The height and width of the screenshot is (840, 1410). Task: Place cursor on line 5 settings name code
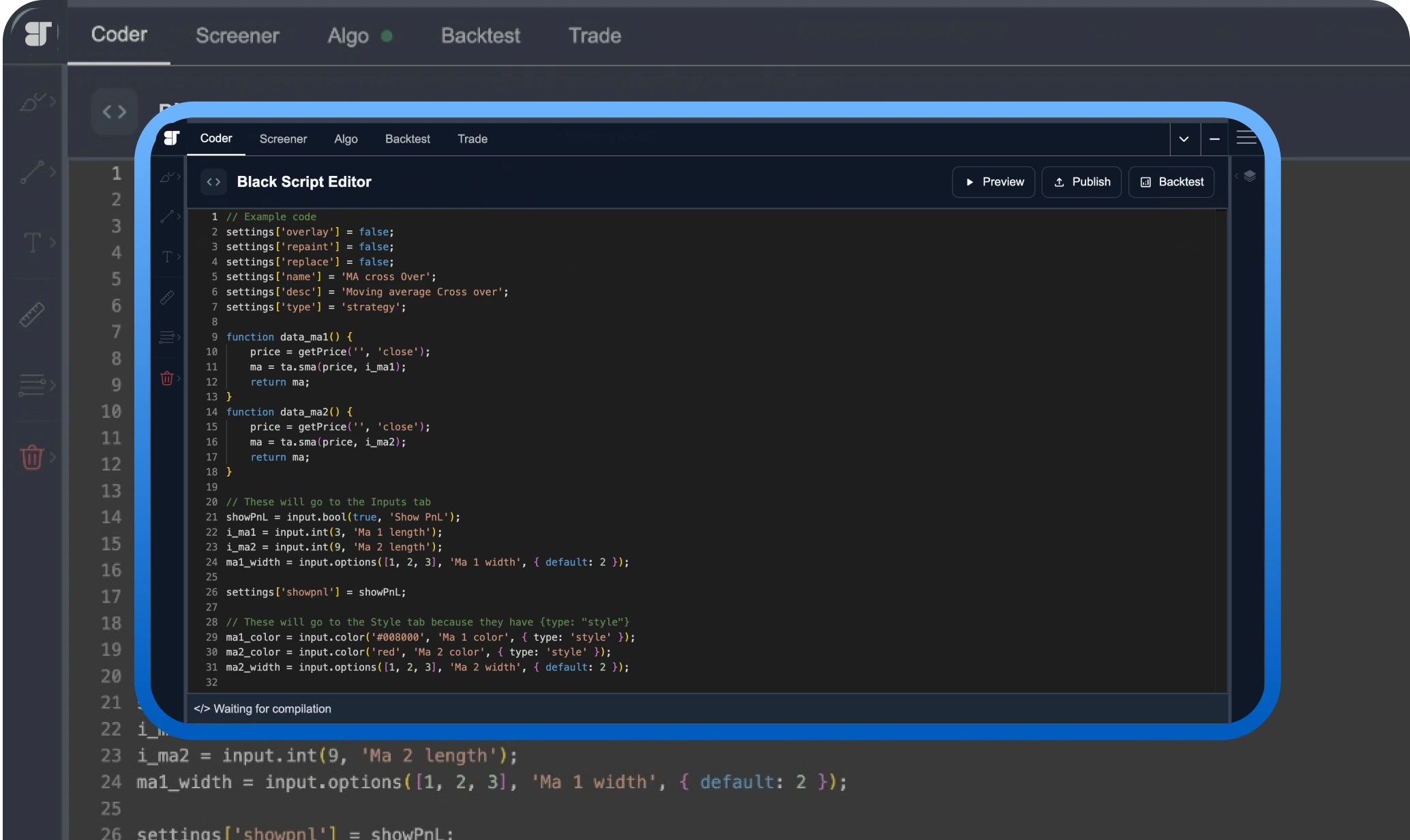331,277
